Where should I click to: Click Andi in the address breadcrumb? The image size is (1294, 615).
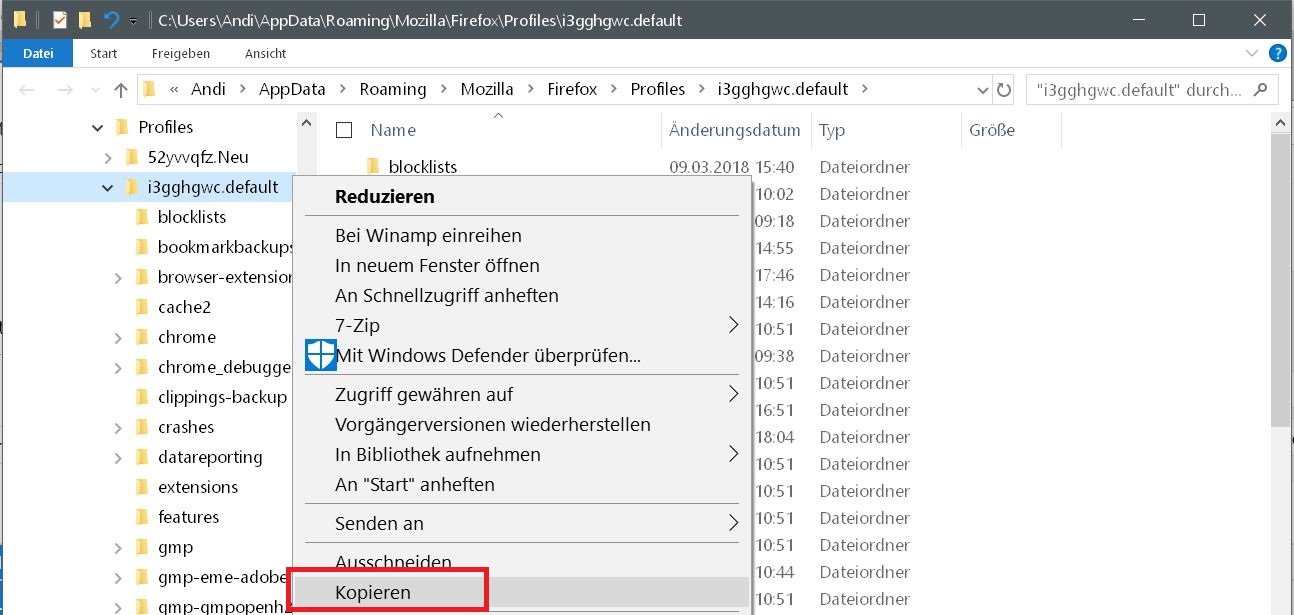(x=208, y=89)
